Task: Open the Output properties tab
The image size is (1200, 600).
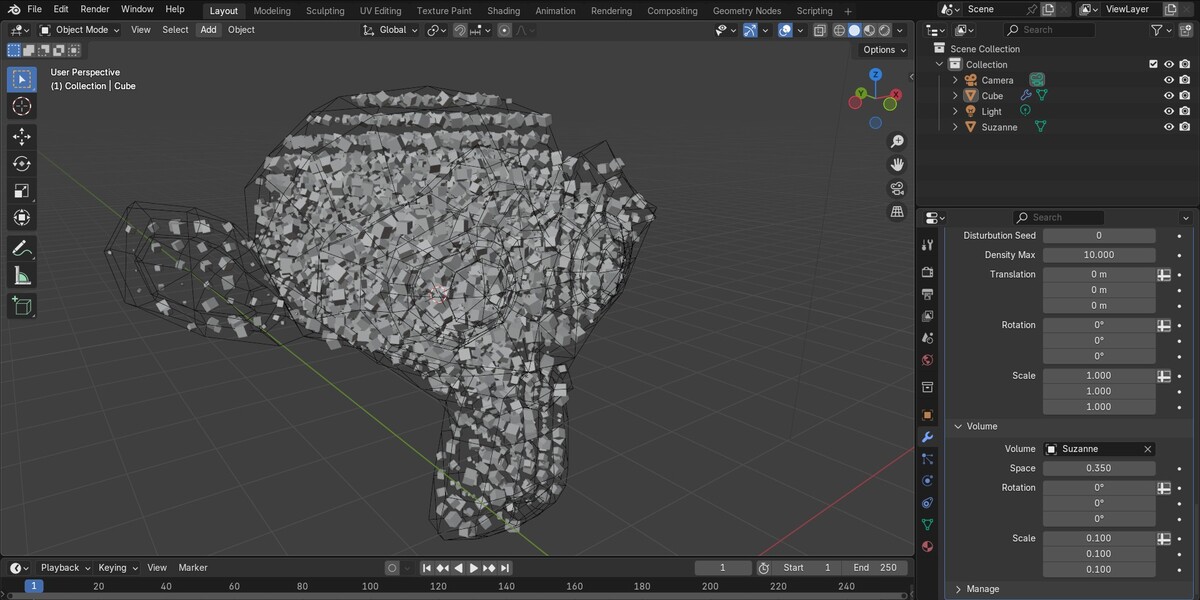Action: coord(927,294)
